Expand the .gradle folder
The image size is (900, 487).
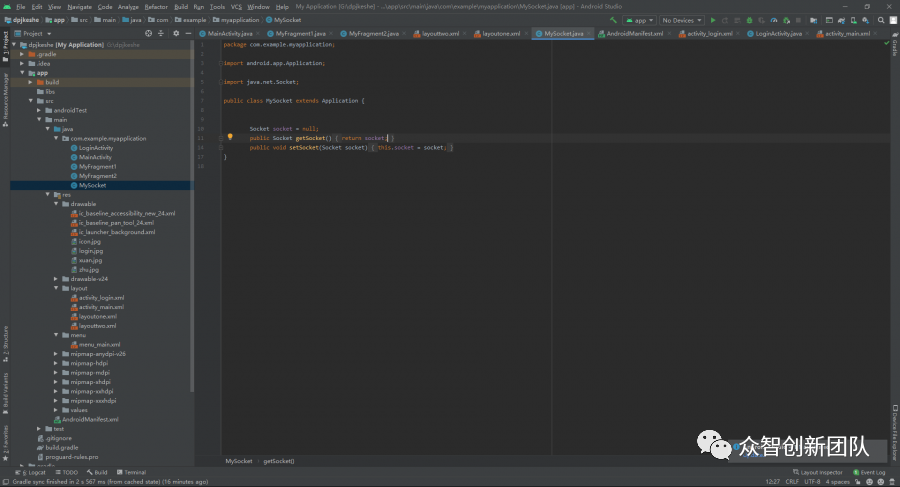coord(22,54)
